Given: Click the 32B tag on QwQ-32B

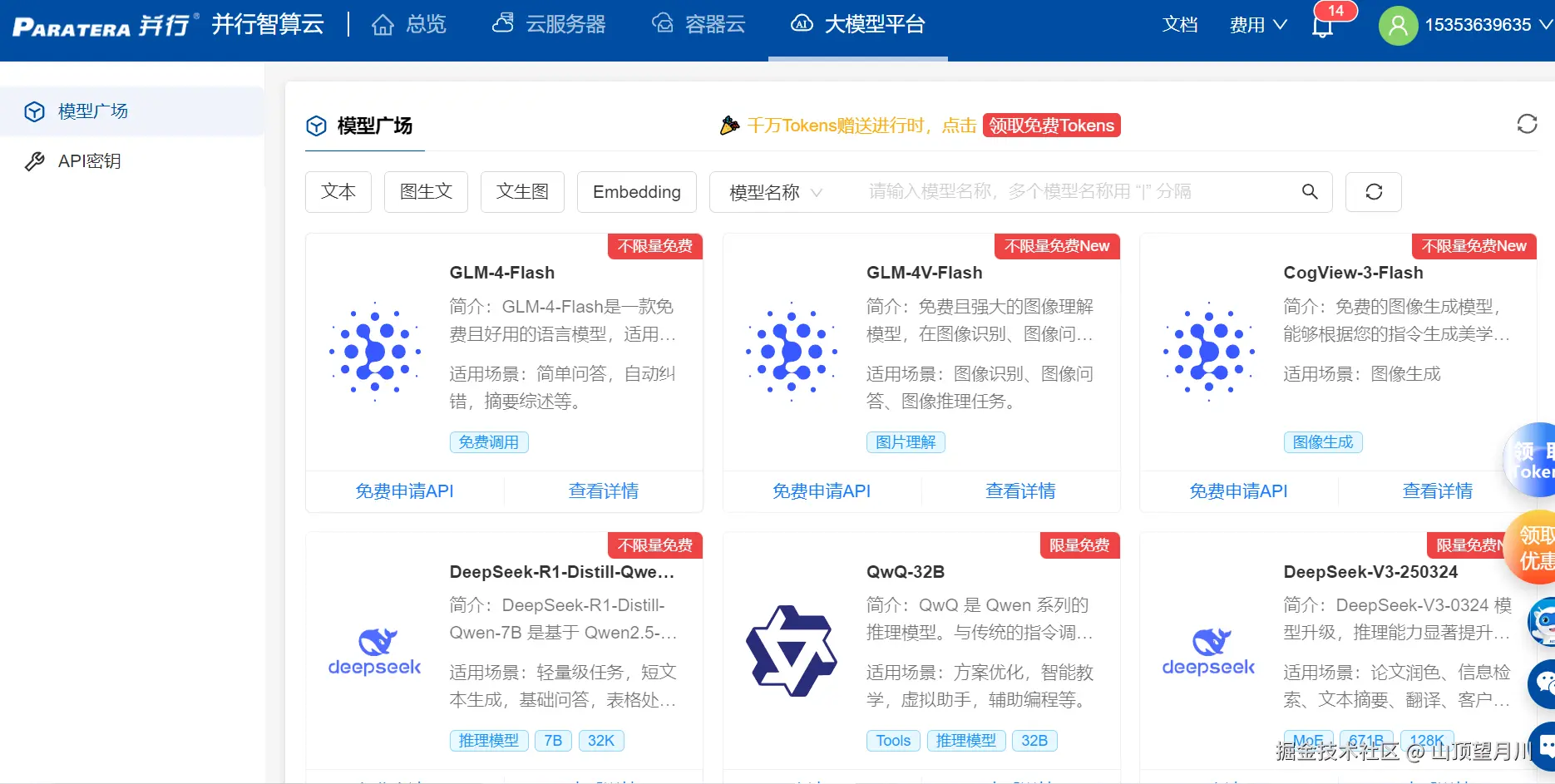Looking at the screenshot, I should tap(1034, 741).
